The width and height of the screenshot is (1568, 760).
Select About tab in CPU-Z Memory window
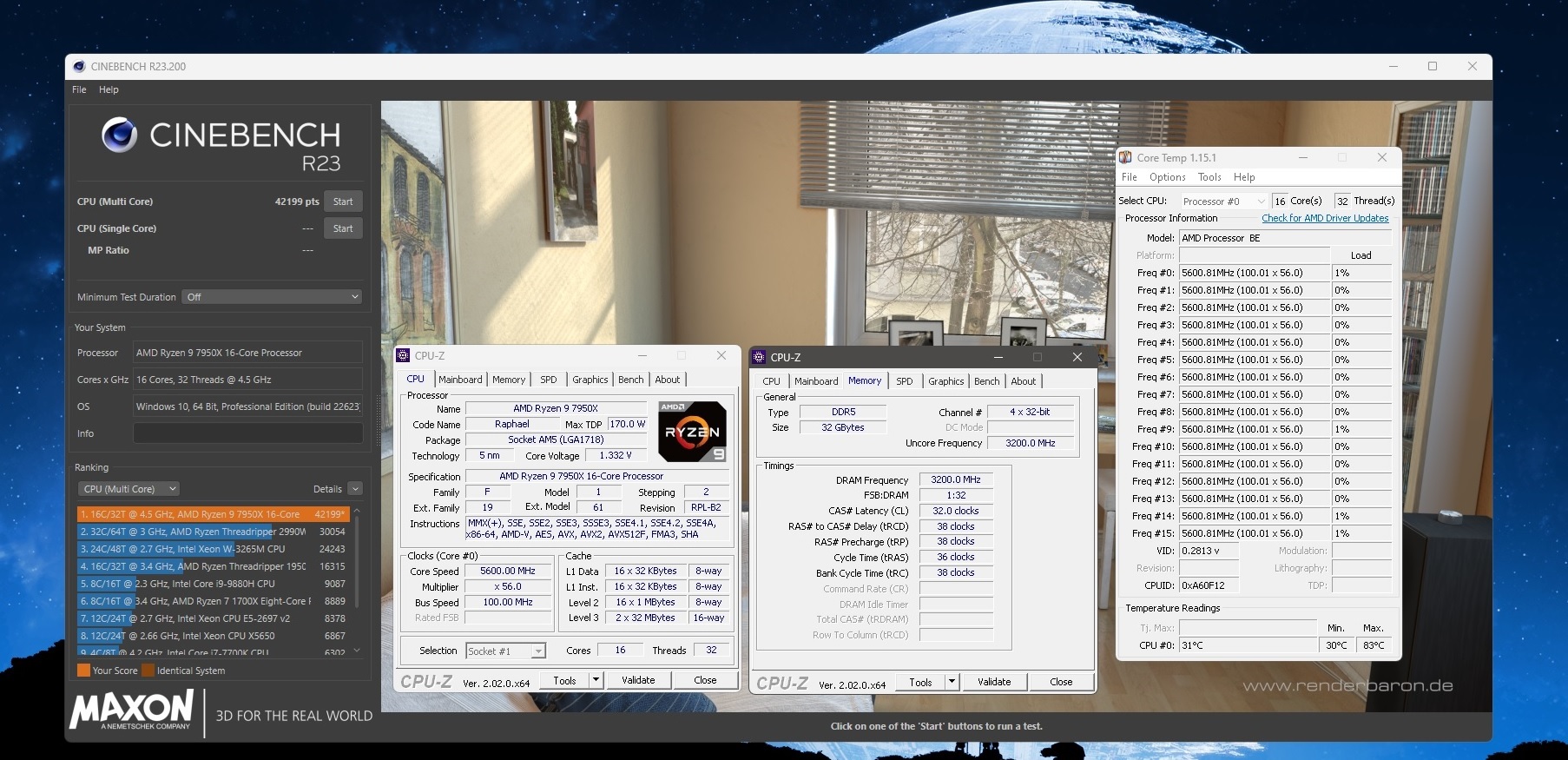(1024, 381)
